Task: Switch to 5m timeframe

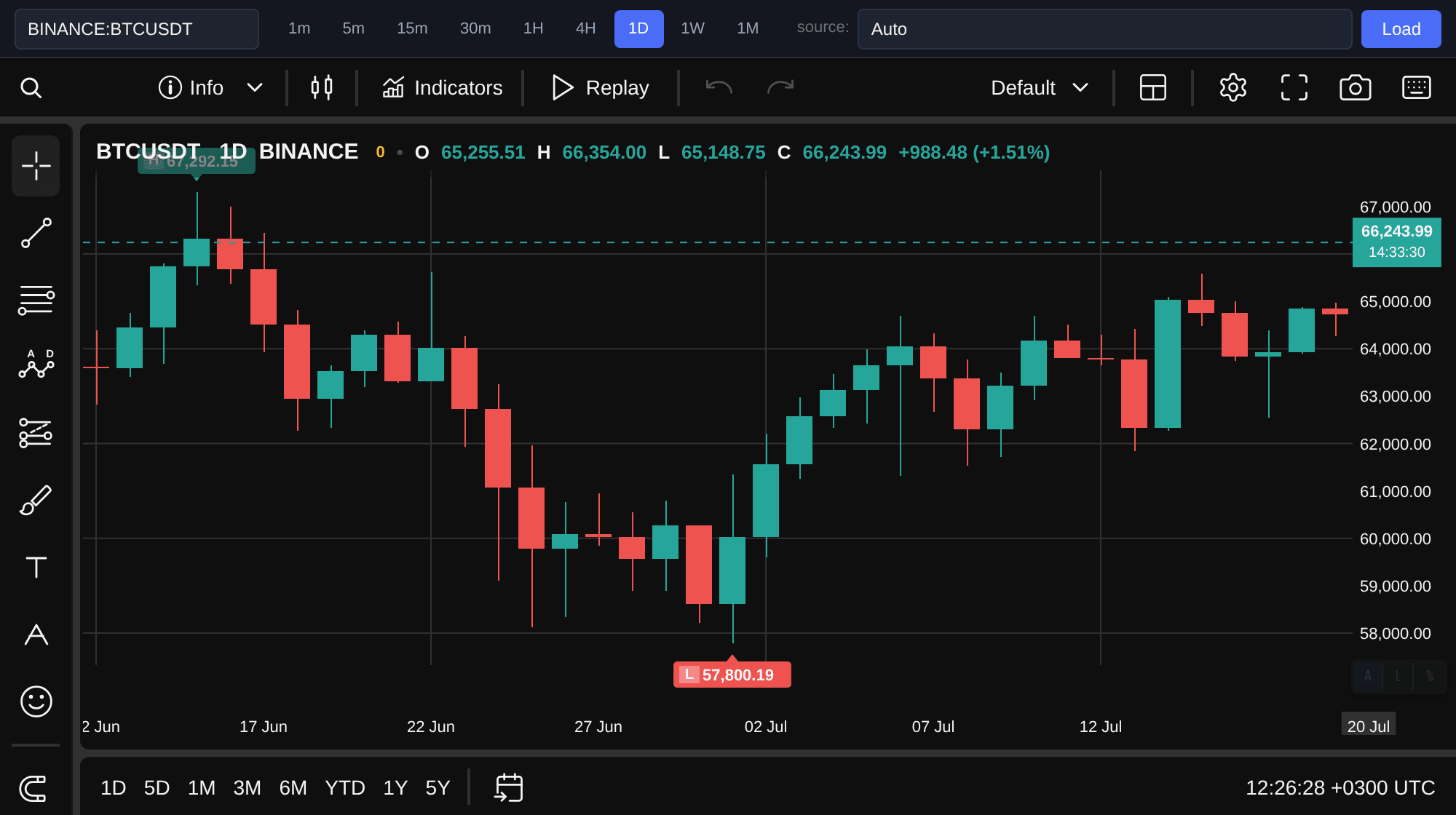Action: click(x=353, y=28)
